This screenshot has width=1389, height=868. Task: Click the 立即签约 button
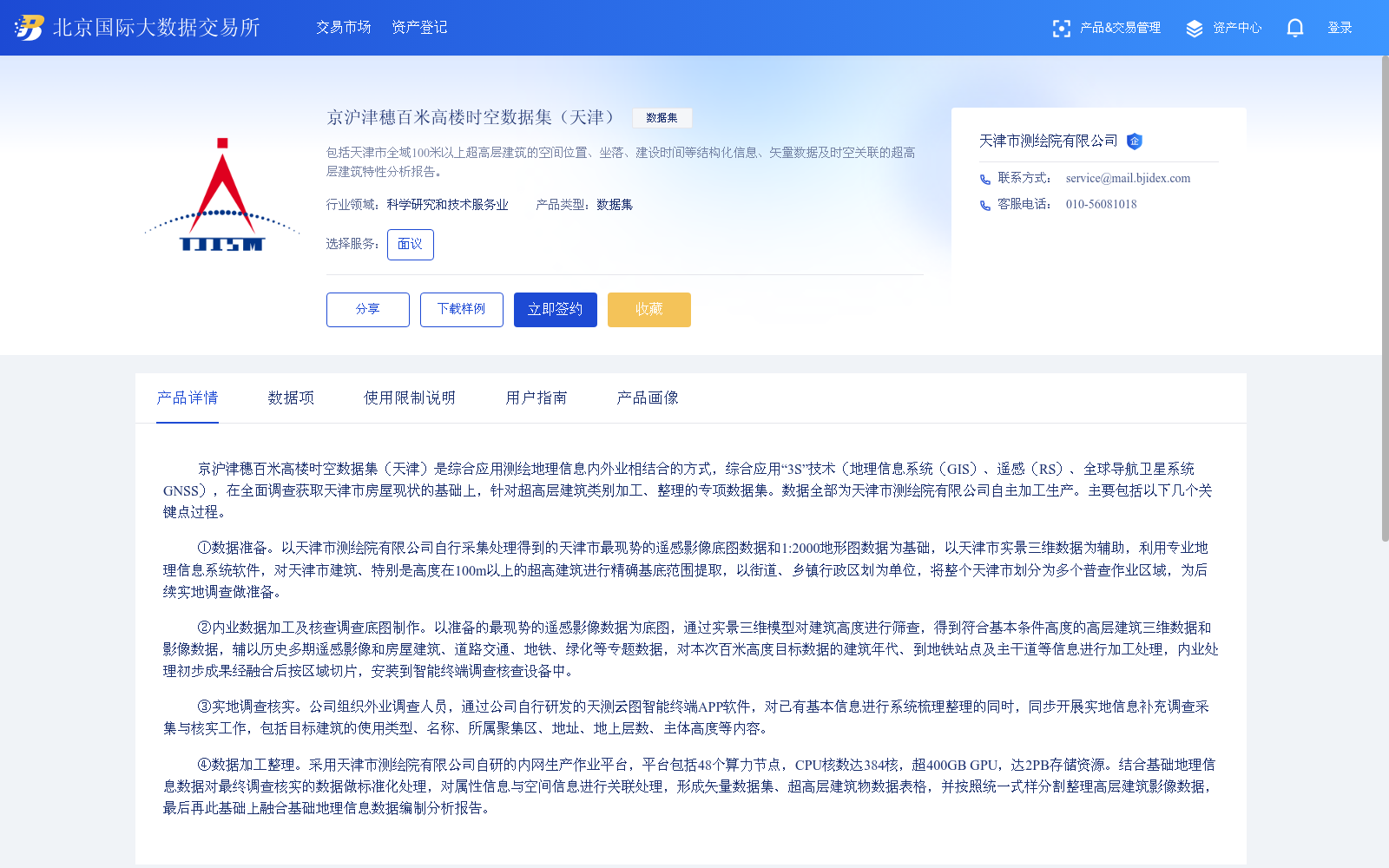point(556,310)
